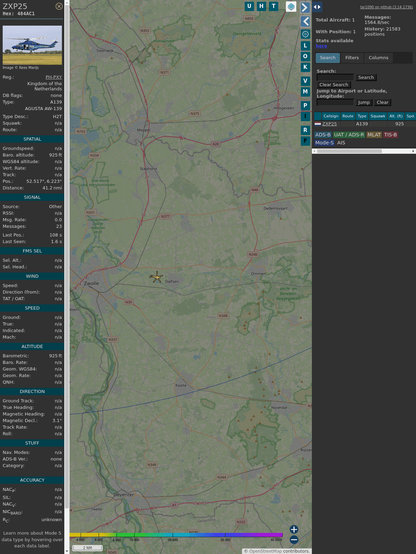Screen dimensions: 416x554
Task: Open the PH-PXY registration link
Action: 54,77
